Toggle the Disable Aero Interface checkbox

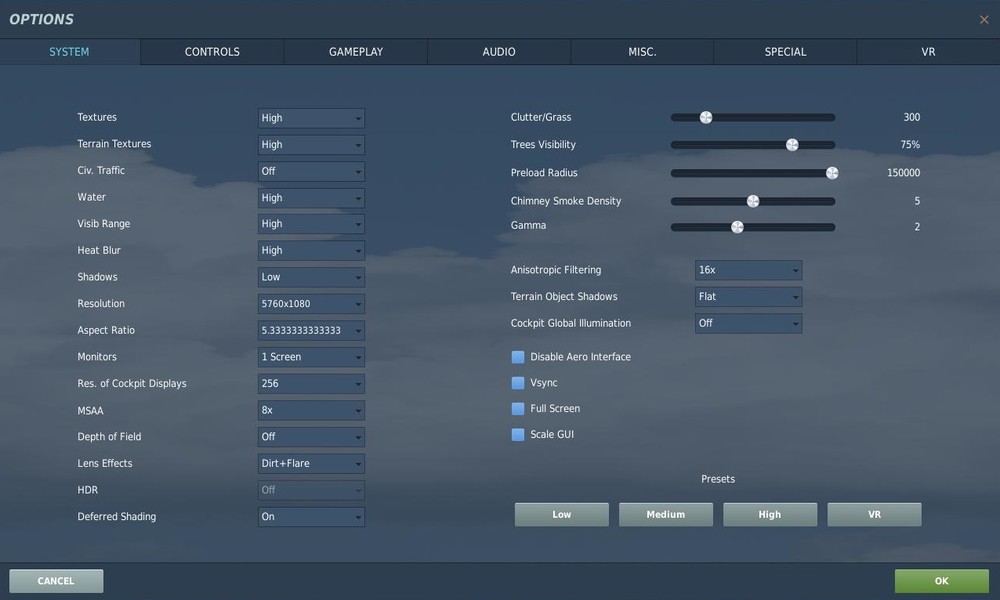point(518,357)
